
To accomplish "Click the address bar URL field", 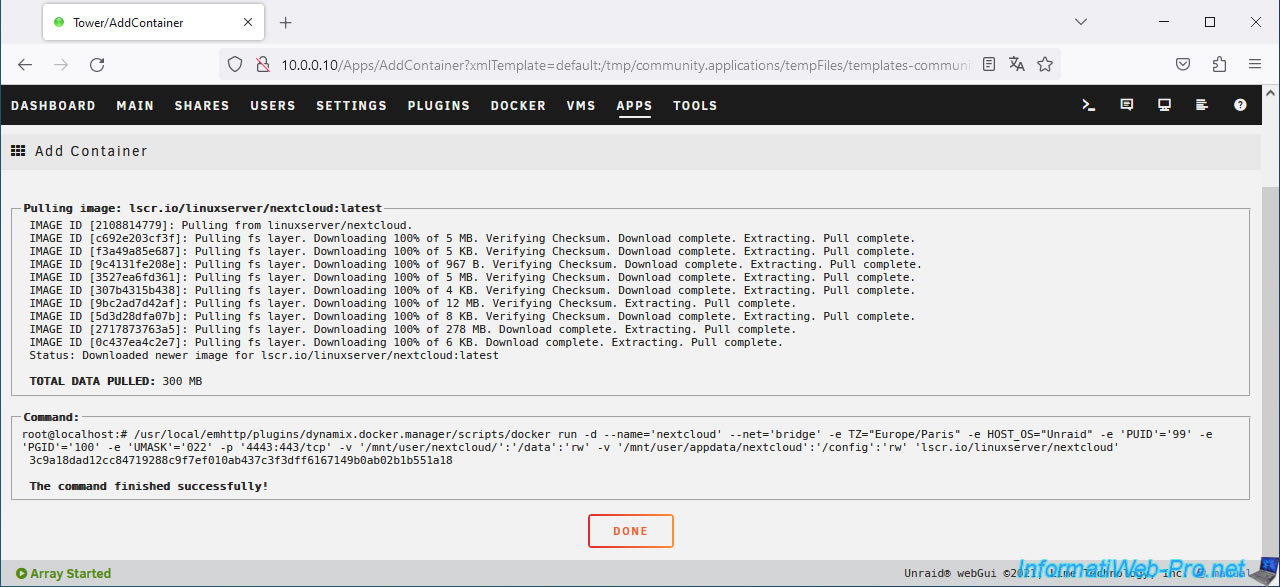I will [x=620, y=64].
